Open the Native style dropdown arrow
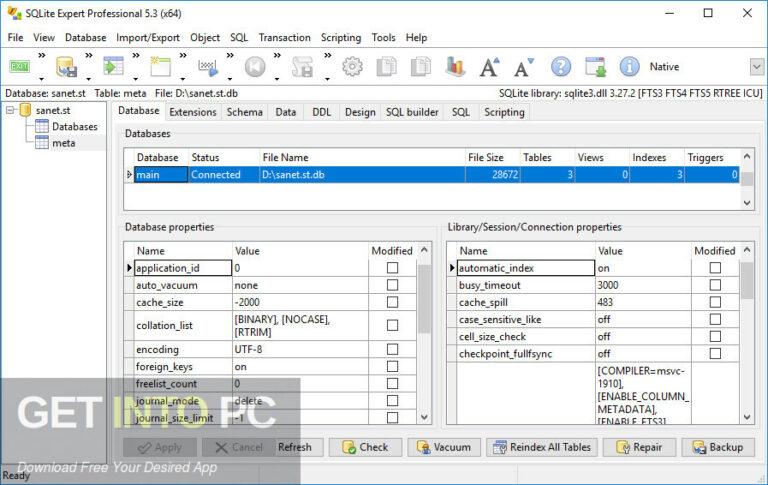This screenshot has height=485, width=768. pos(757,67)
